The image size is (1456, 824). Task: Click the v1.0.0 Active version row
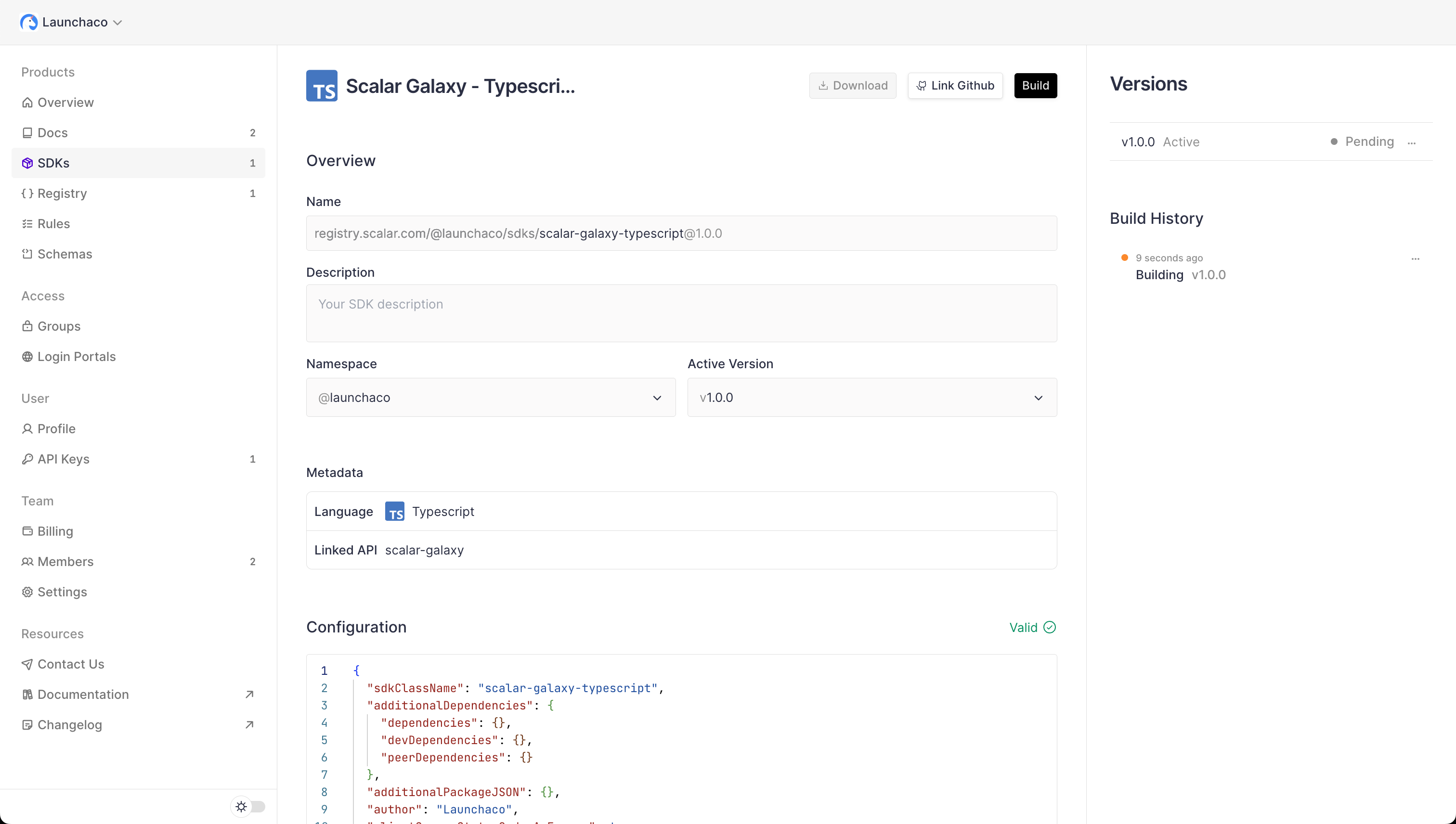tap(1271, 142)
